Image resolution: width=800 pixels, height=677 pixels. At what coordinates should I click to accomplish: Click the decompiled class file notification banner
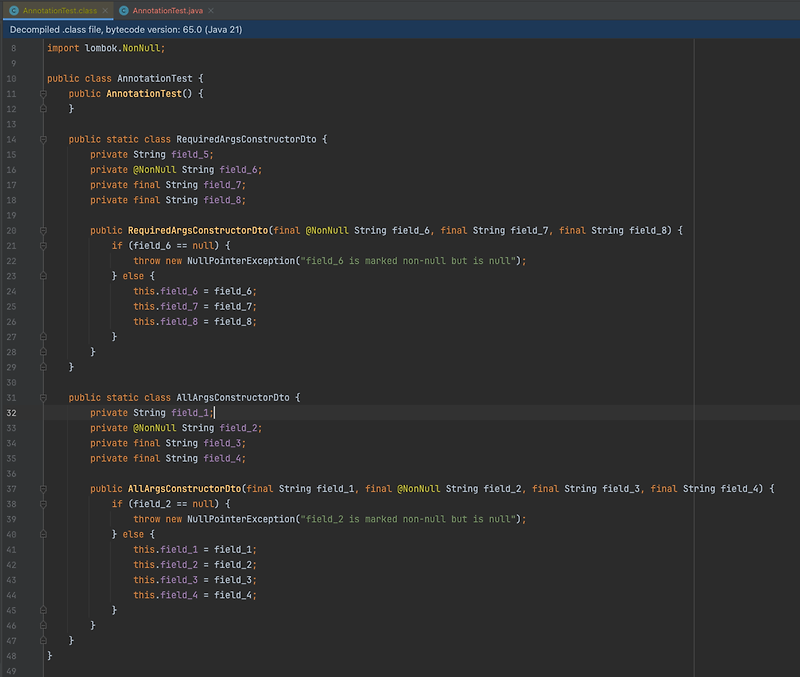pyautogui.click(x=126, y=30)
